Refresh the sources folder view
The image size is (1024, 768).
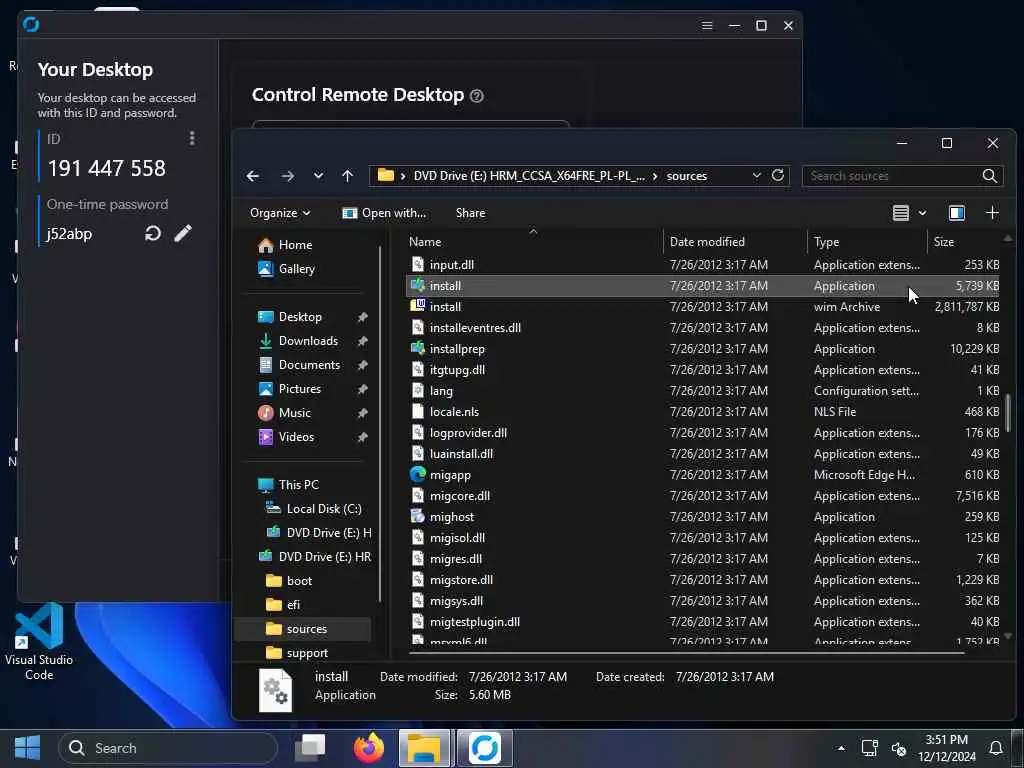click(777, 175)
